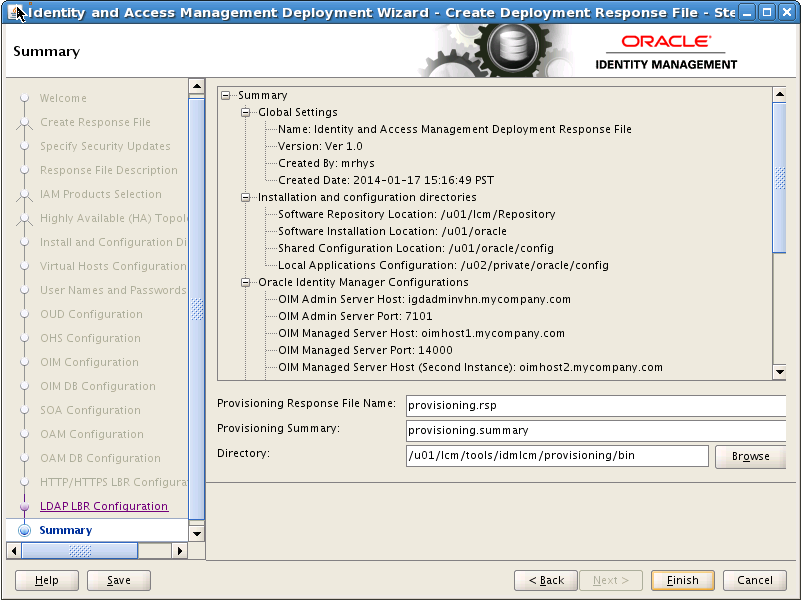Select the Summary step in sidebar
The width and height of the screenshot is (803, 602).
(66, 530)
